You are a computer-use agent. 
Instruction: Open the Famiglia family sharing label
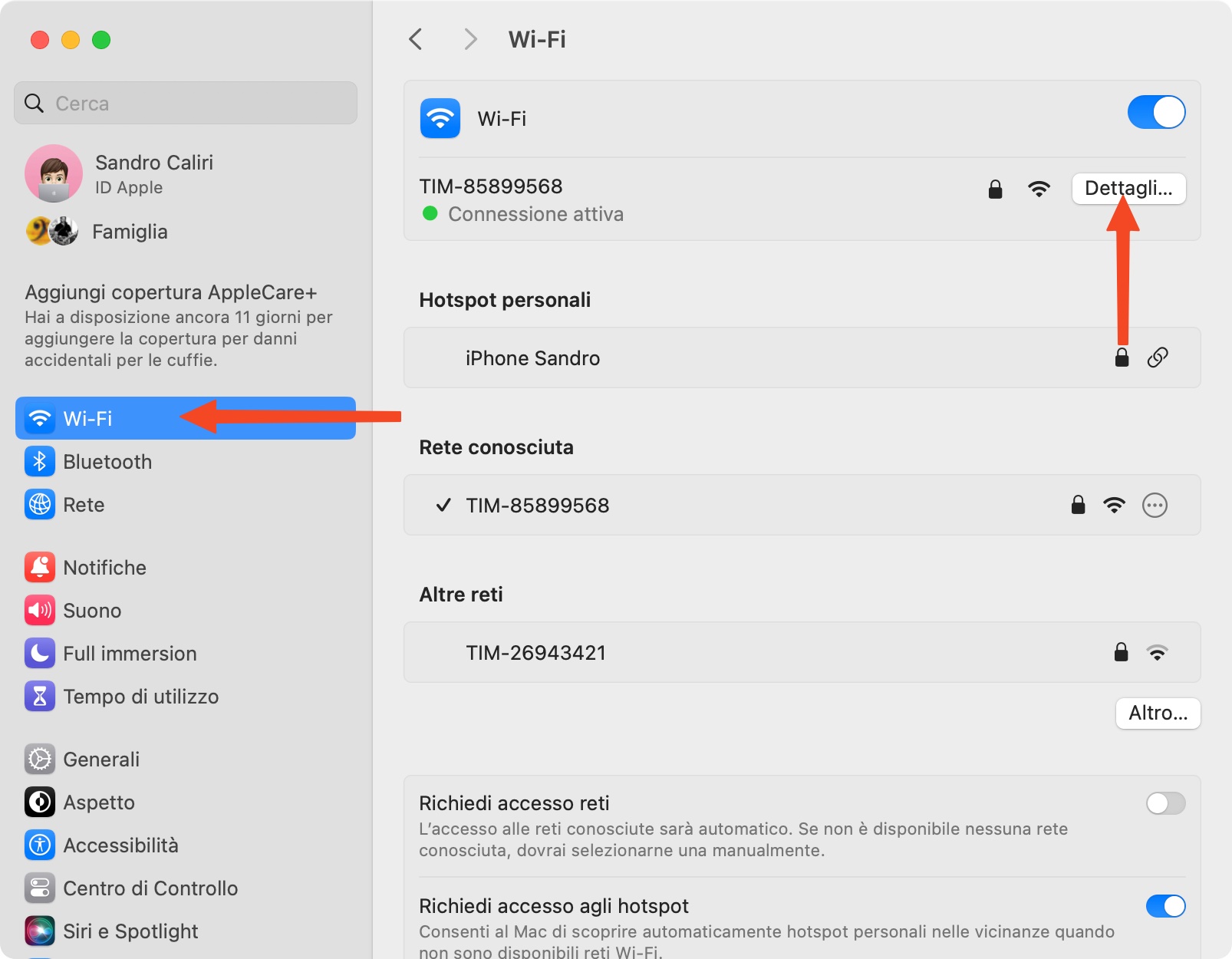click(130, 232)
